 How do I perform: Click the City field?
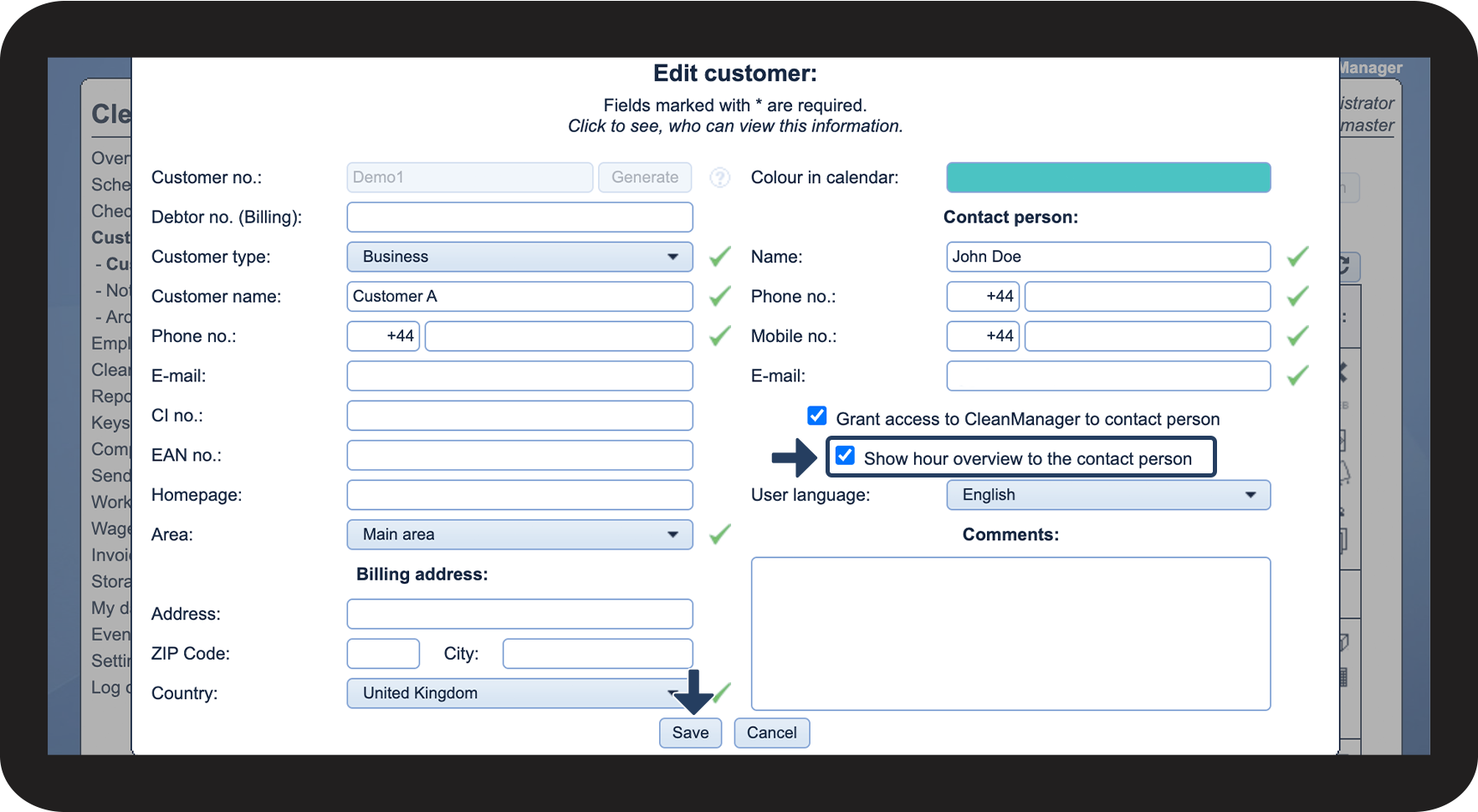coord(597,654)
